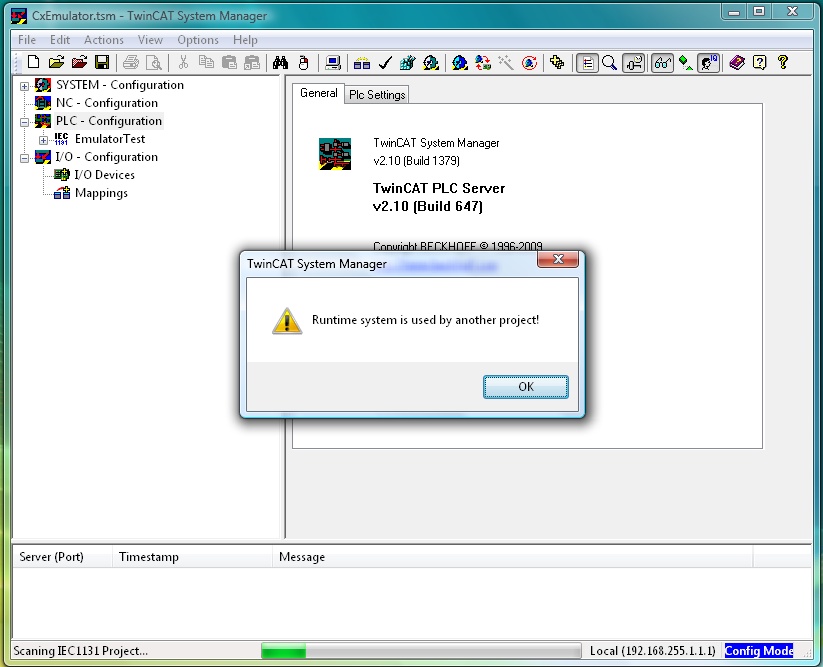Click the Local (192.168.255.1.1.1) status entry
Image resolution: width=823 pixels, height=667 pixels.
point(652,651)
